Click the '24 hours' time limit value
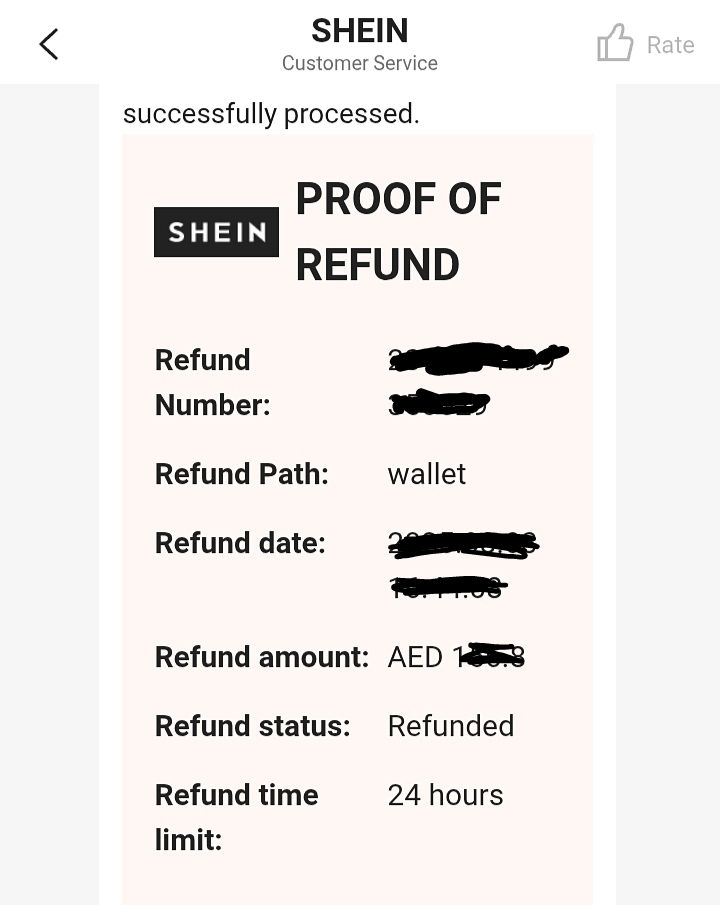720x905 pixels. [445, 795]
